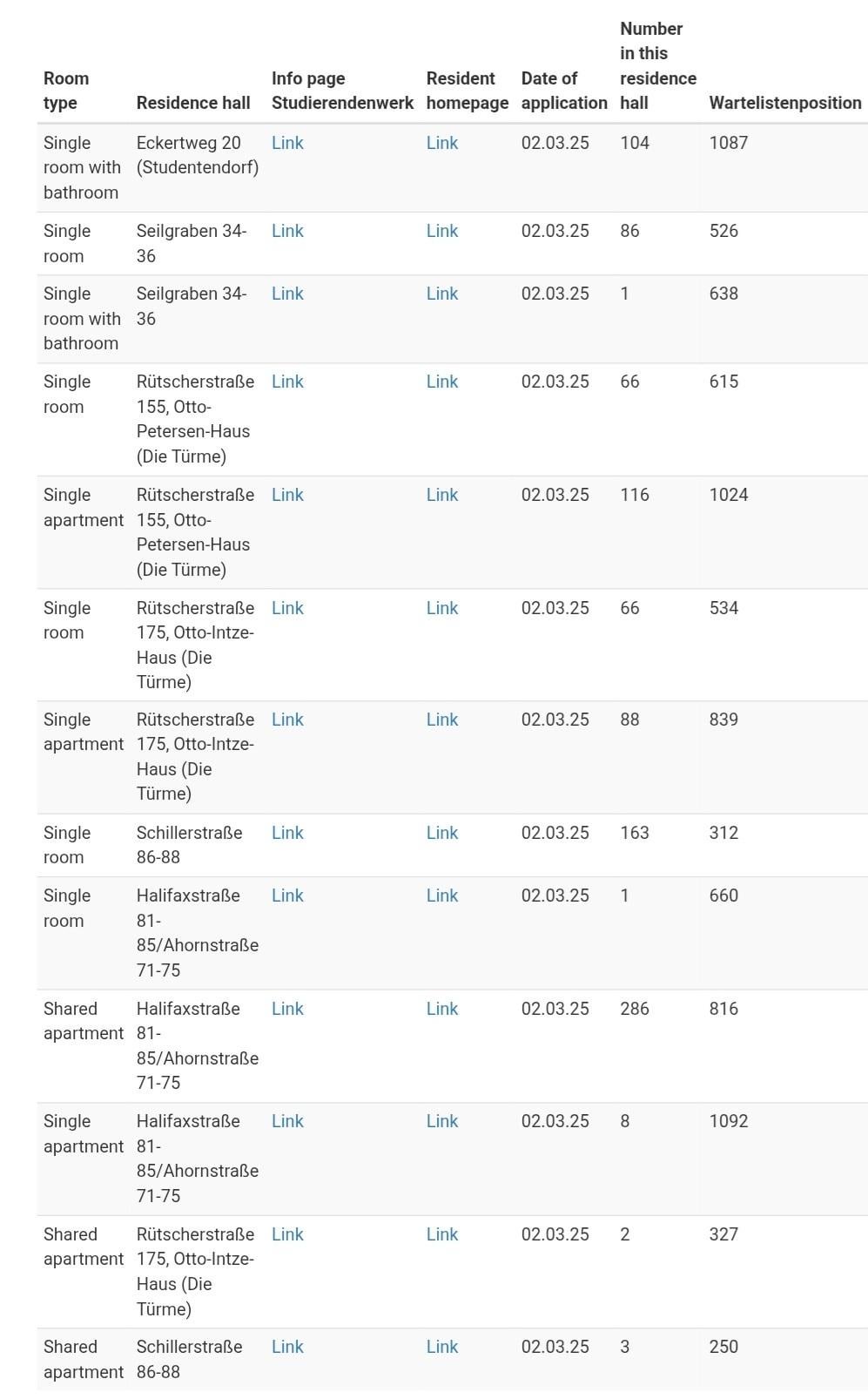Screen dimensions: 868x1399
Task: Select the waitlist position 1087 cell
Action: tap(729, 143)
